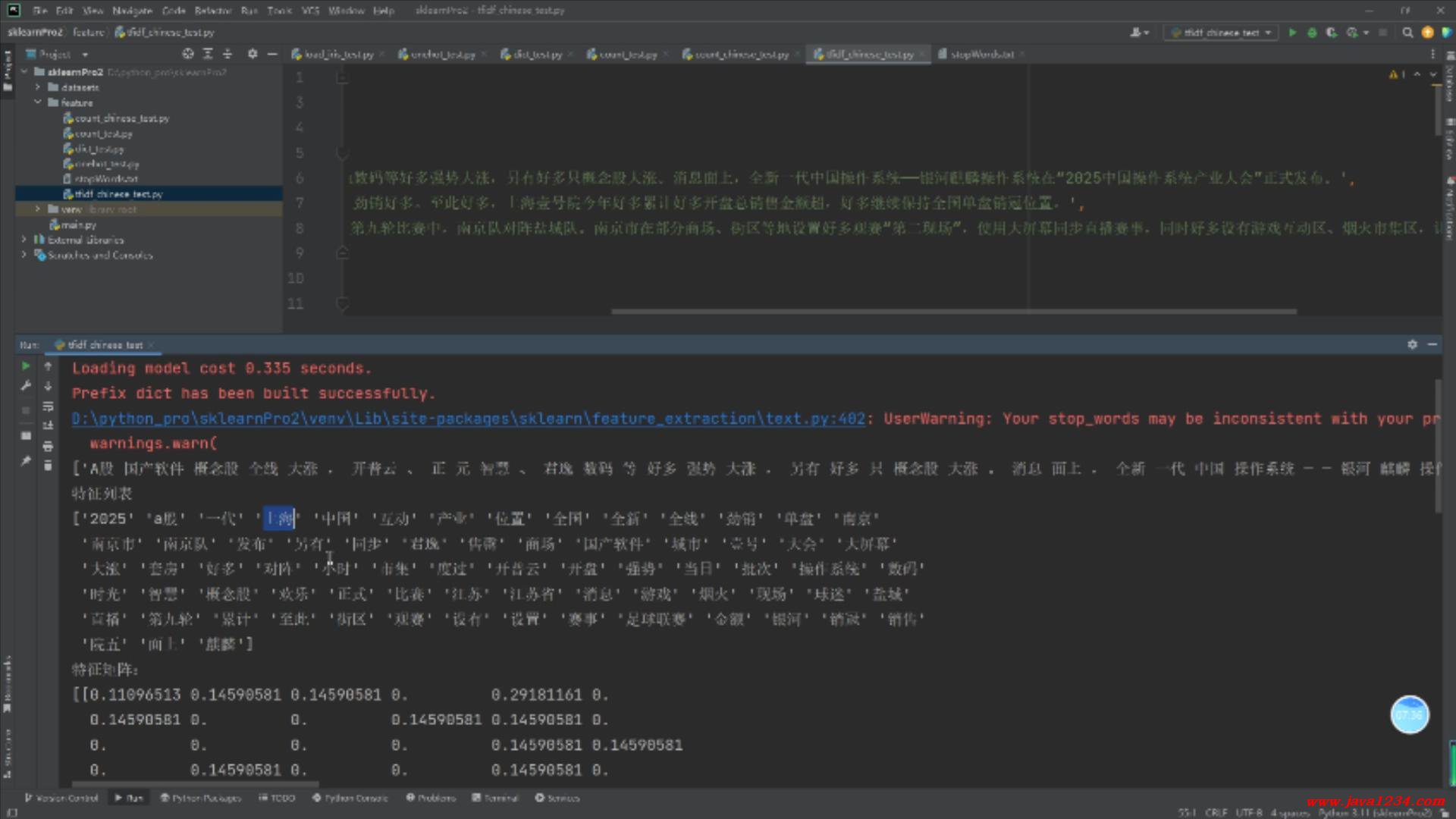Image resolution: width=1456 pixels, height=819 pixels.
Task: Toggle scroll to end in Run console
Action: (48, 426)
